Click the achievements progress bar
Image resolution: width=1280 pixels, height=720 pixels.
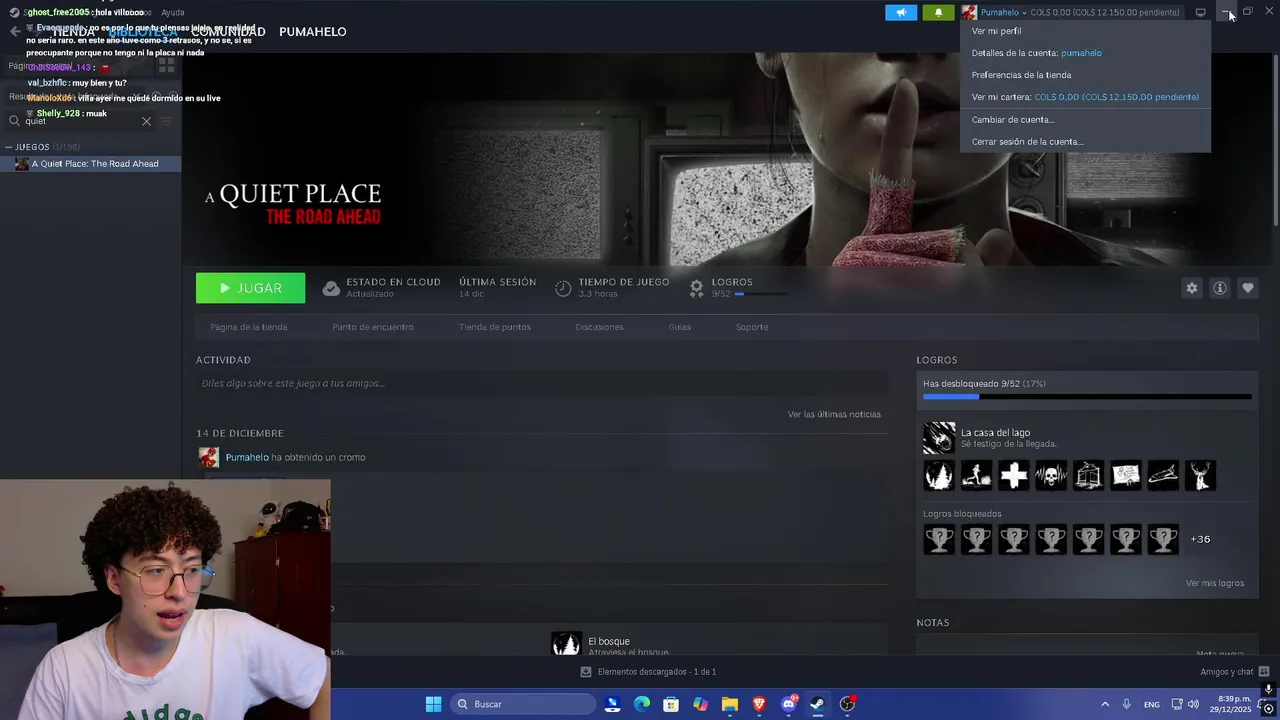click(x=1087, y=397)
